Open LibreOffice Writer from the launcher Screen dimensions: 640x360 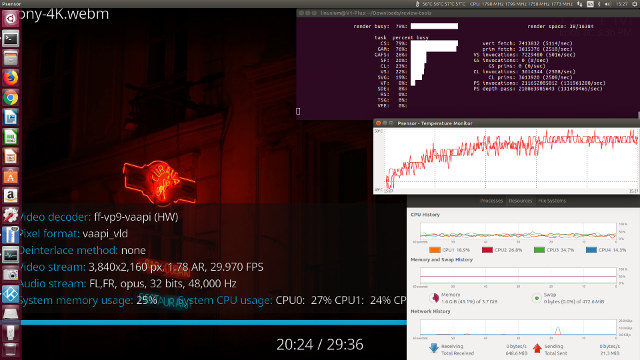[x=11, y=117]
